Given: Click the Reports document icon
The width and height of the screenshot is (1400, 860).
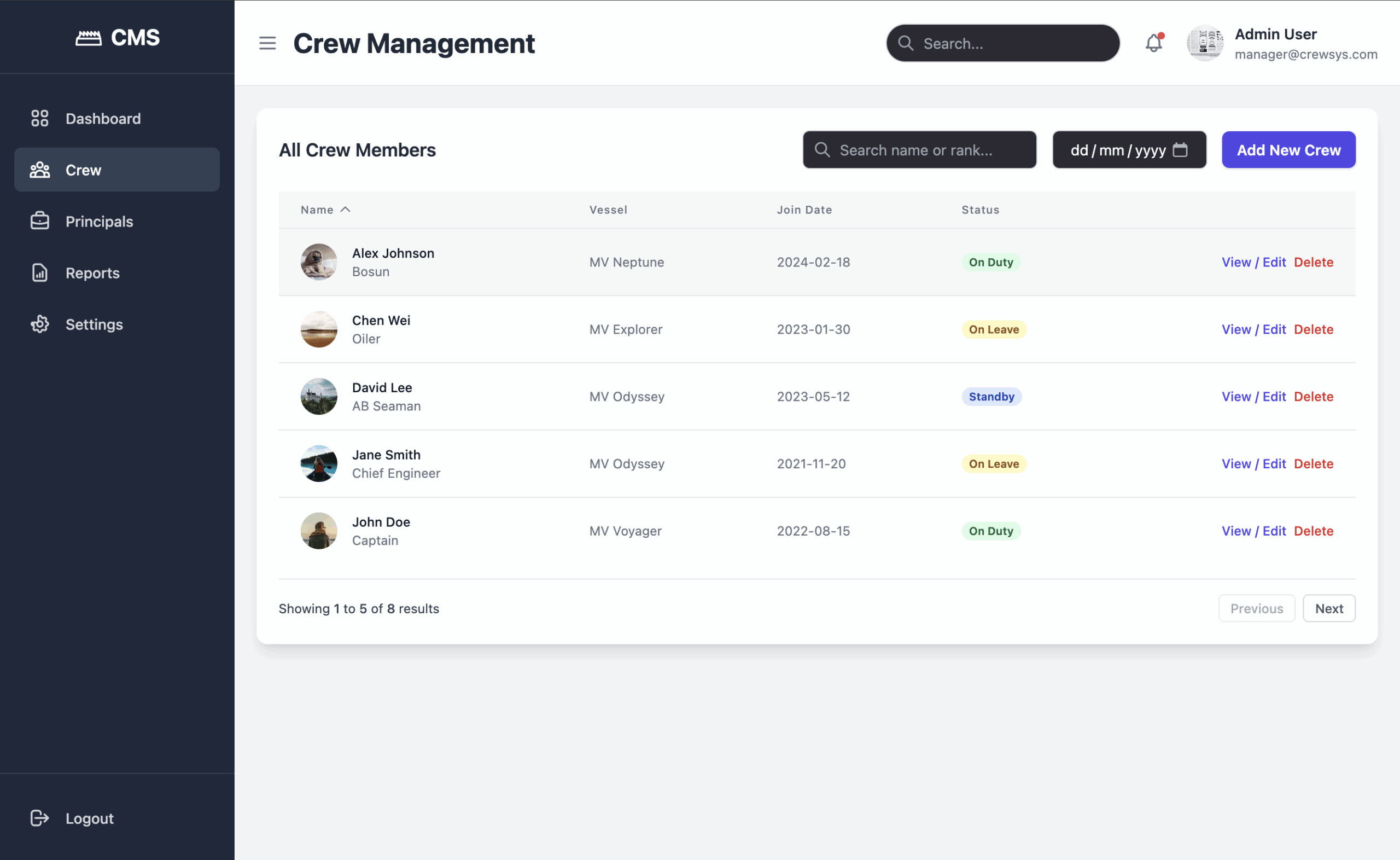Looking at the screenshot, I should click(39, 272).
